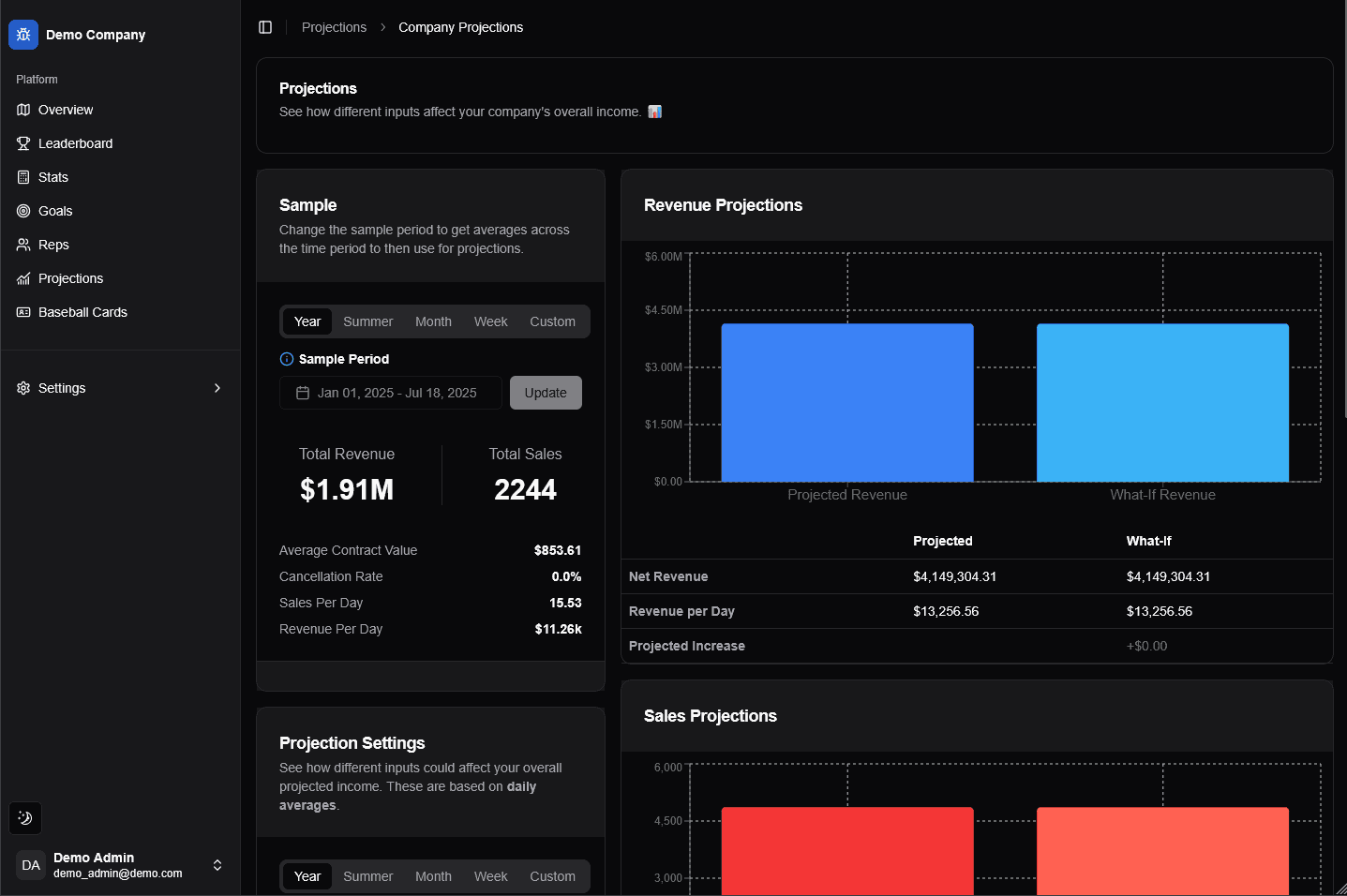The image size is (1347, 896).
Task: Click the Goals target icon
Action: coord(23,211)
